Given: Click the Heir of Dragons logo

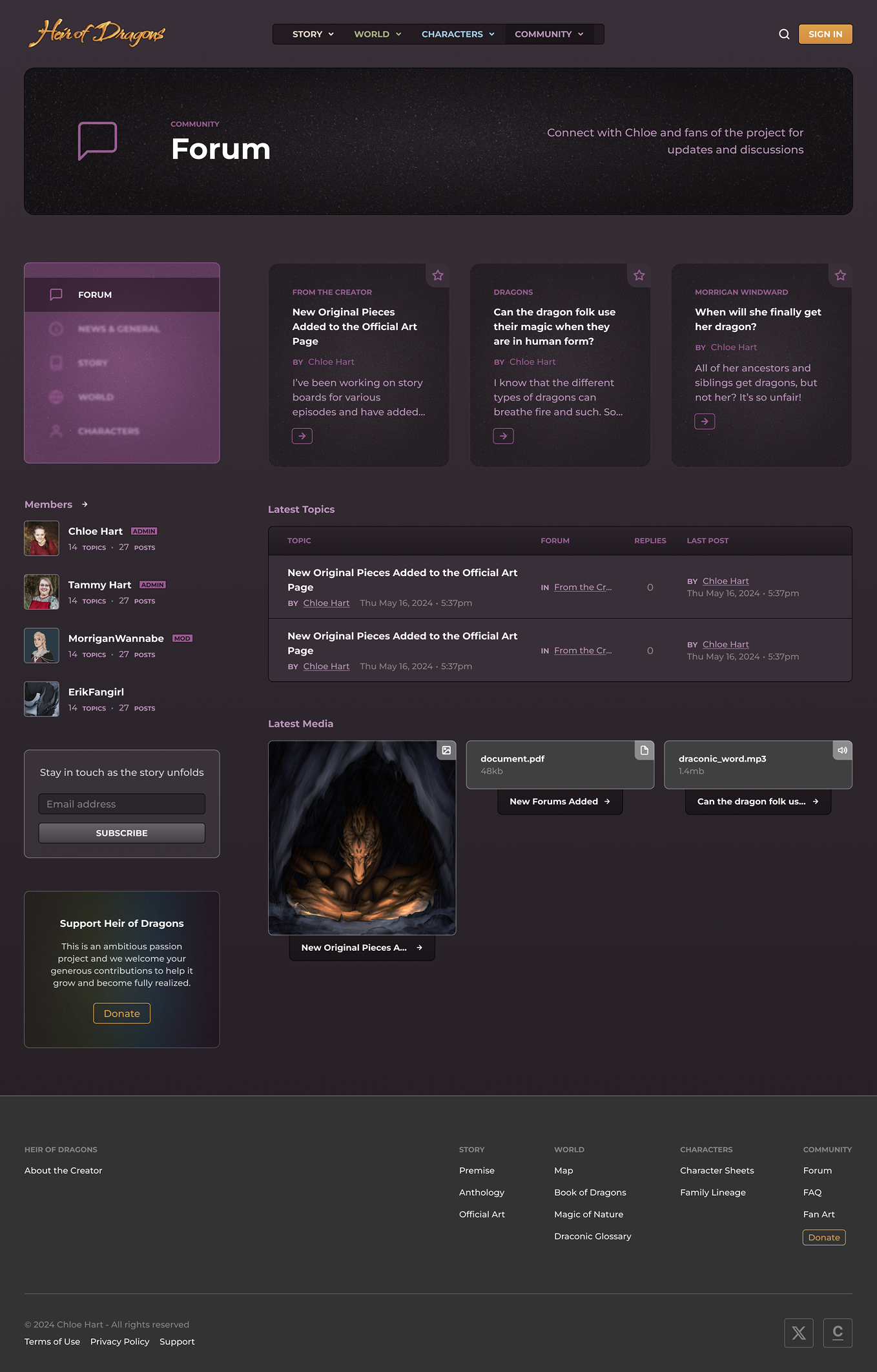Looking at the screenshot, I should click(97, 34).
